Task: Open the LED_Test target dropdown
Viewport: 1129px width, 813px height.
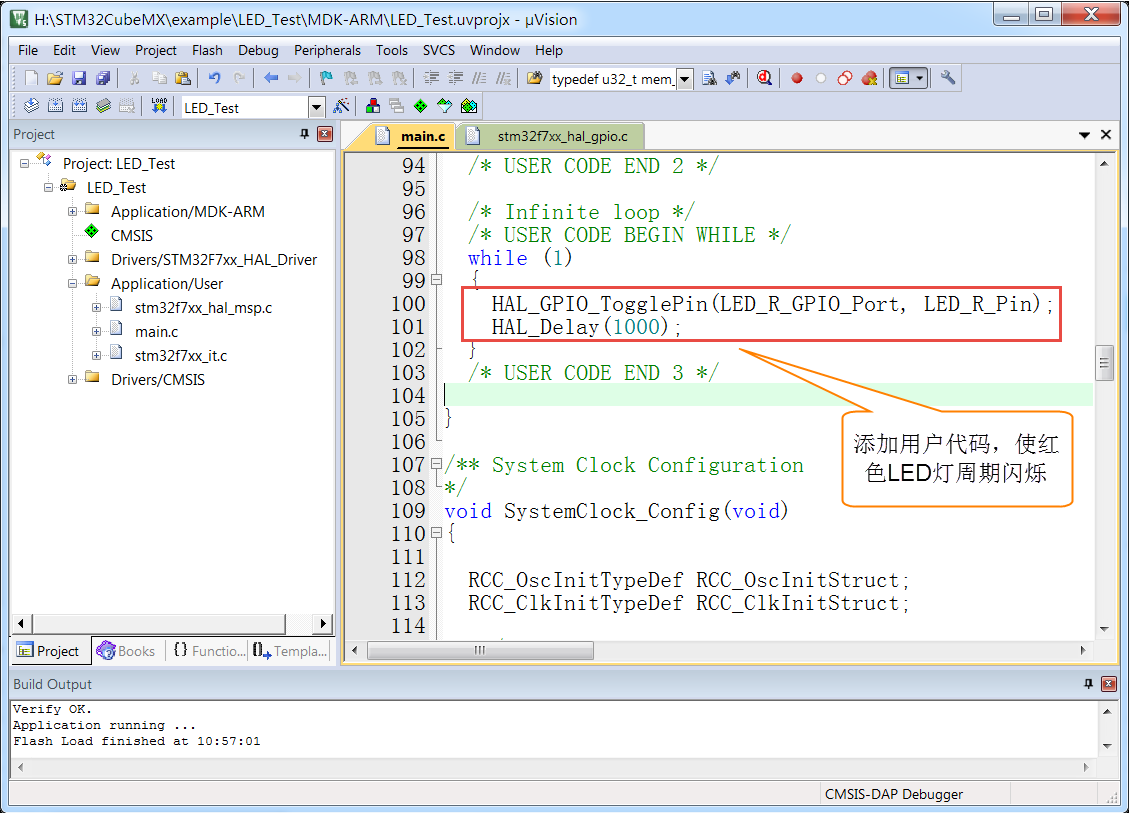Action: coord(315,107)
